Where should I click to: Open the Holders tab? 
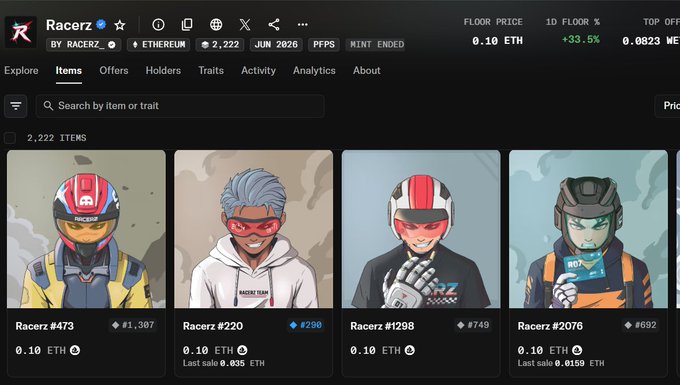coord(163,70)
